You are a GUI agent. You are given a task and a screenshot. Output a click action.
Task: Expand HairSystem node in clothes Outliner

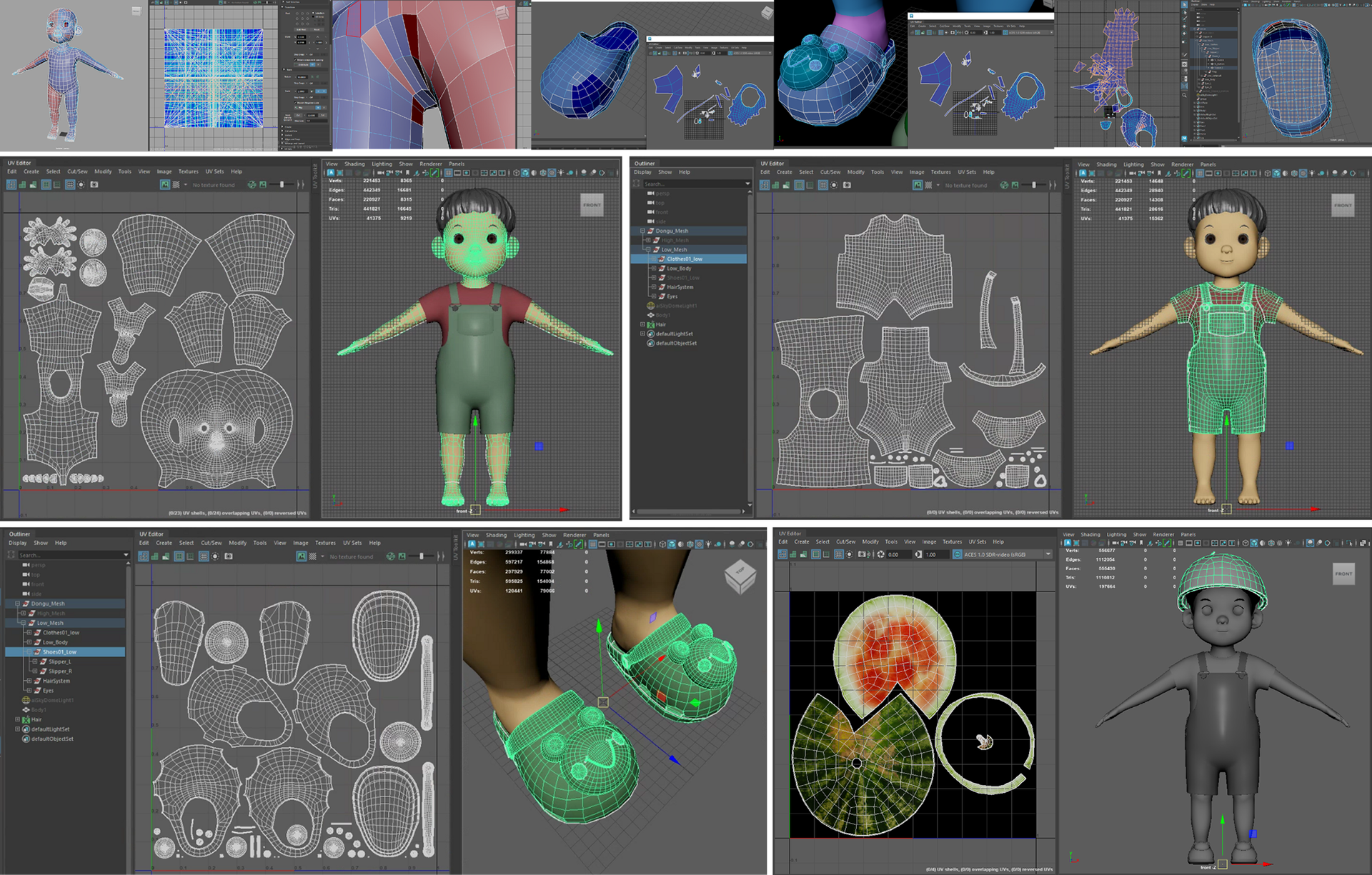coord(652,286)
